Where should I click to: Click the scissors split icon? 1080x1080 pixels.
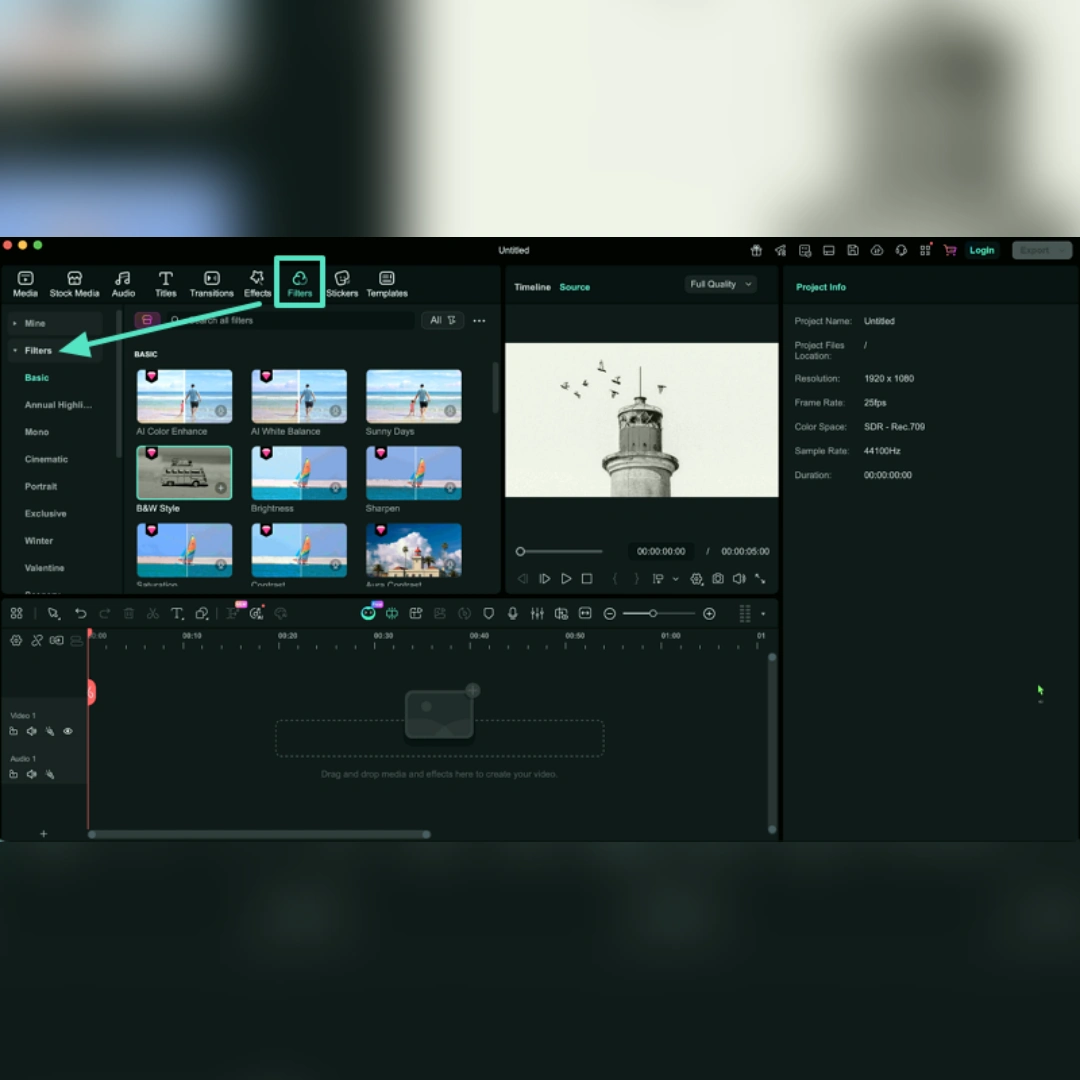(153, 614)
